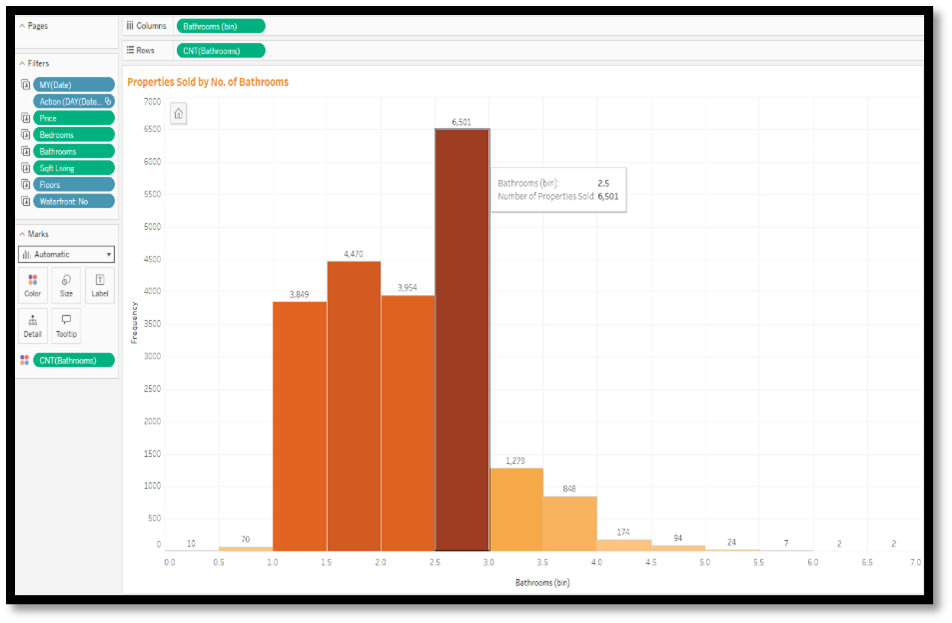Click the home reset view icon on chart
Image resolution: width=952 pixels, height=623 pixels.
[x=178, y=114]
